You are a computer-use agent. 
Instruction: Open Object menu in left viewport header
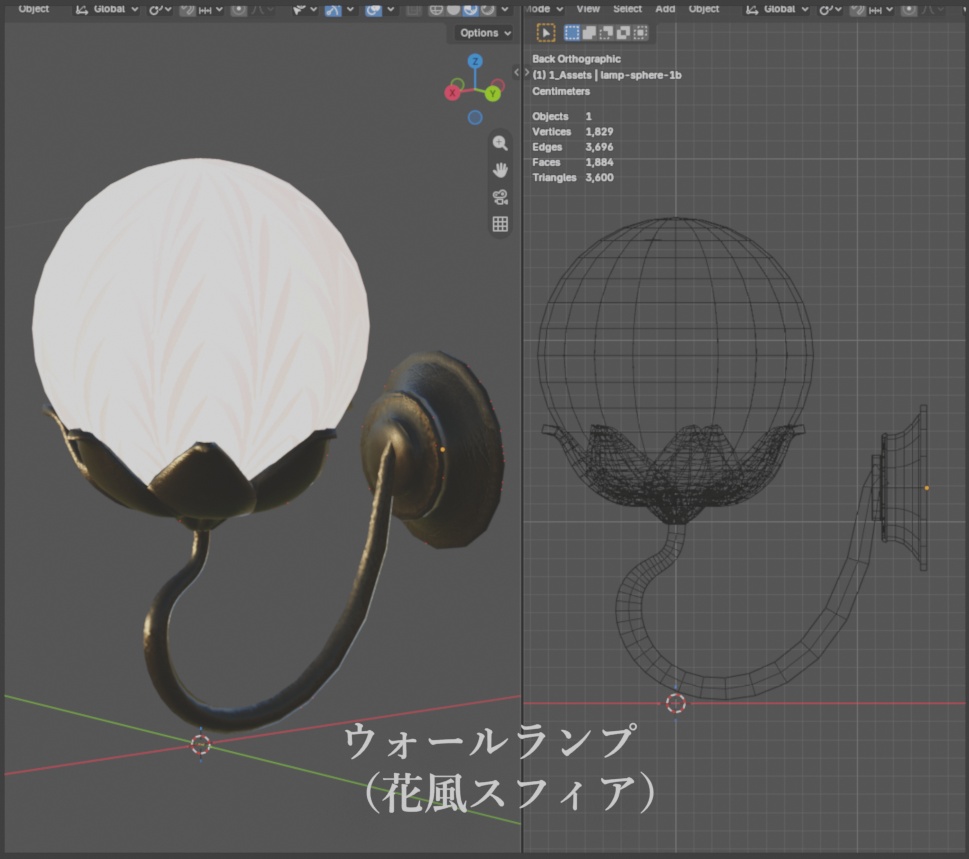pyautogui.click(x=33, y=9)
